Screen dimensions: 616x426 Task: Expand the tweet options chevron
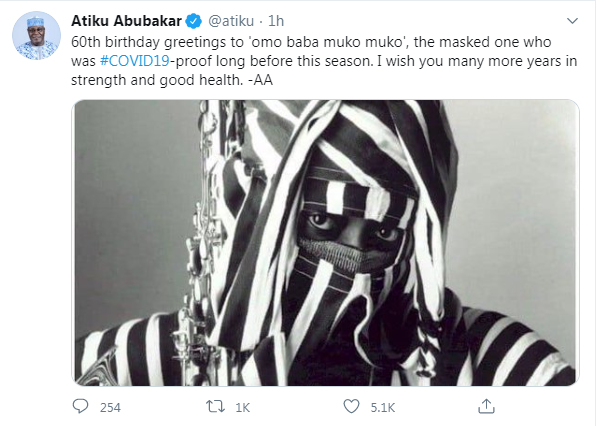[572, 20]
